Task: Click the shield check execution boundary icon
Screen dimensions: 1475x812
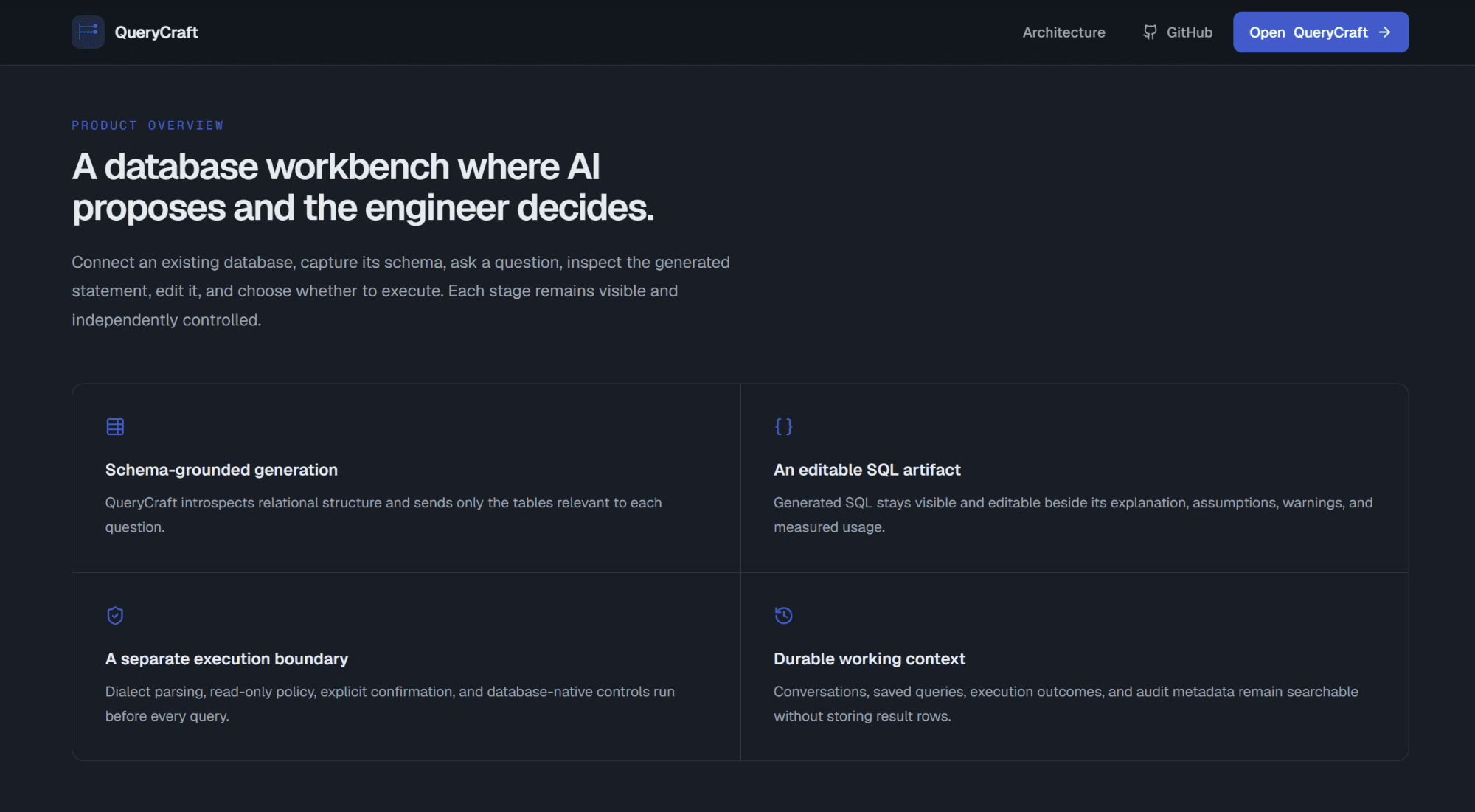Action: point(115,615)
